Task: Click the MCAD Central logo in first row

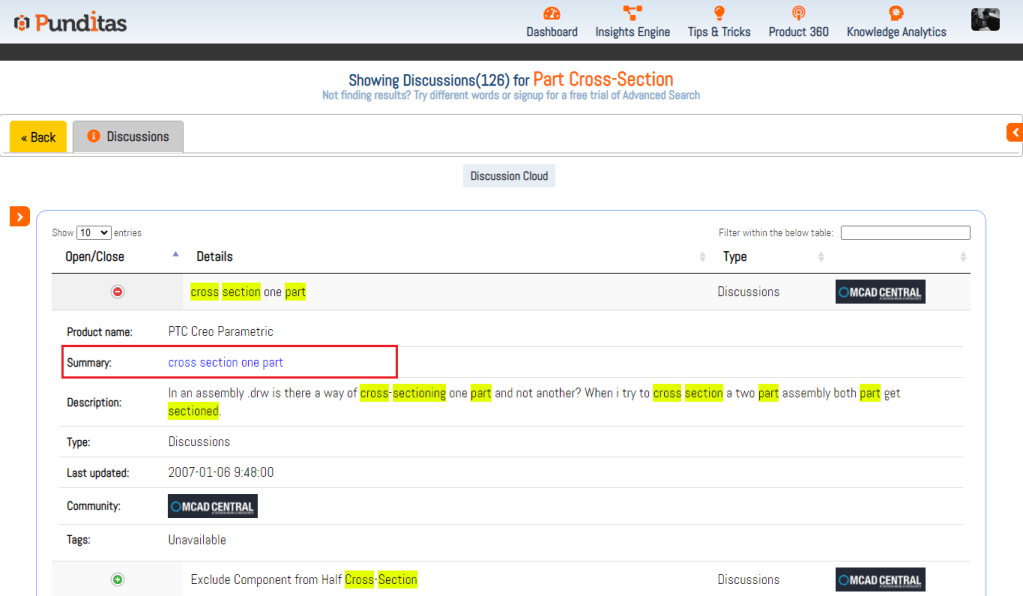Action: coord(880,292)
